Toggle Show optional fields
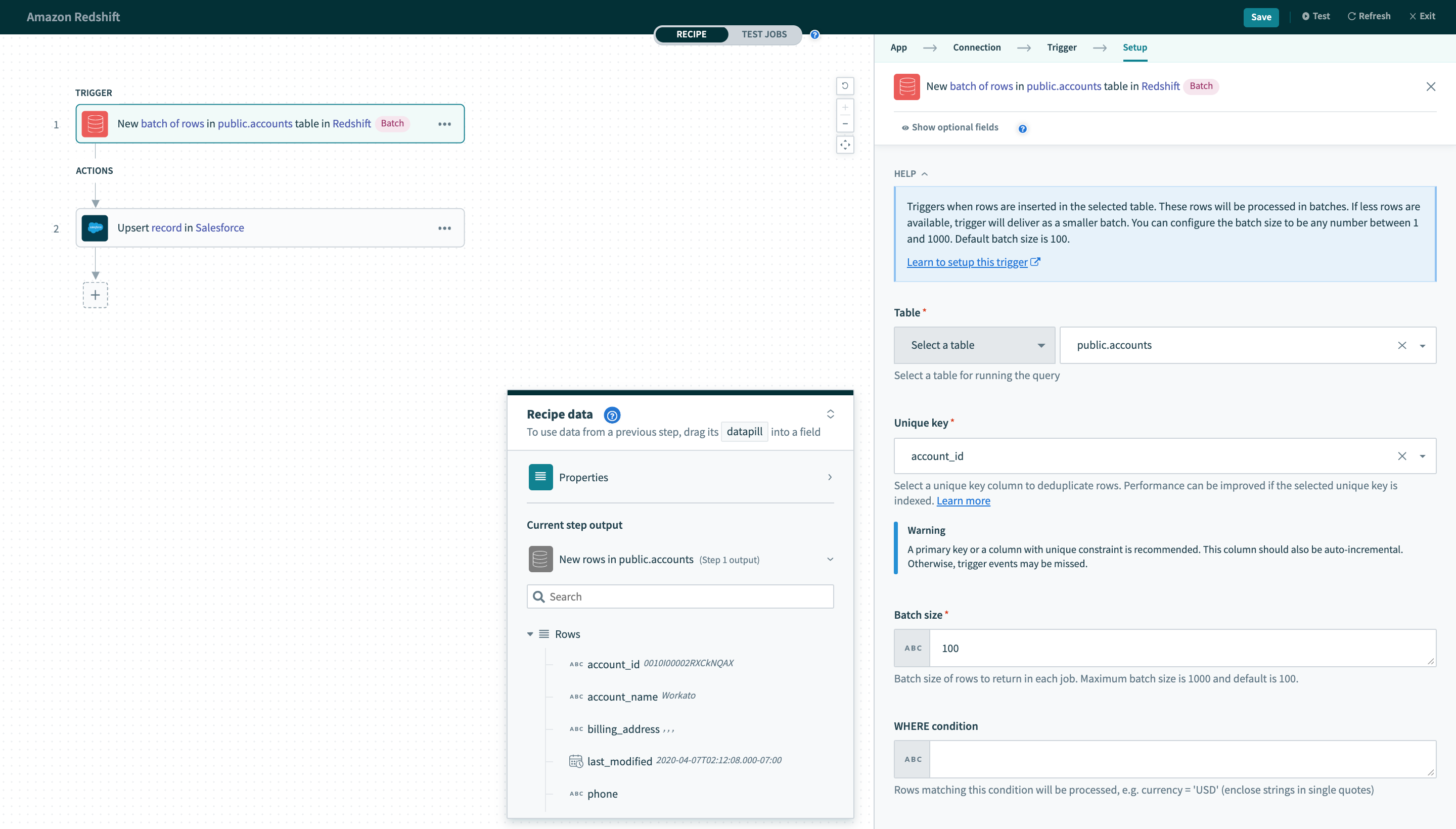The width and height of the screenshot is (1456, 829). pyautogui.click(x=950, y=127)
